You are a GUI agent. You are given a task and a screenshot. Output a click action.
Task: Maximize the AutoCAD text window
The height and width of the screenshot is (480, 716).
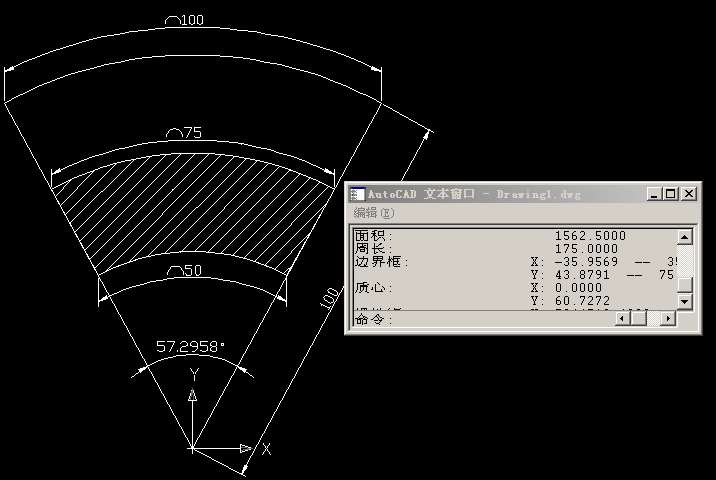670,194
